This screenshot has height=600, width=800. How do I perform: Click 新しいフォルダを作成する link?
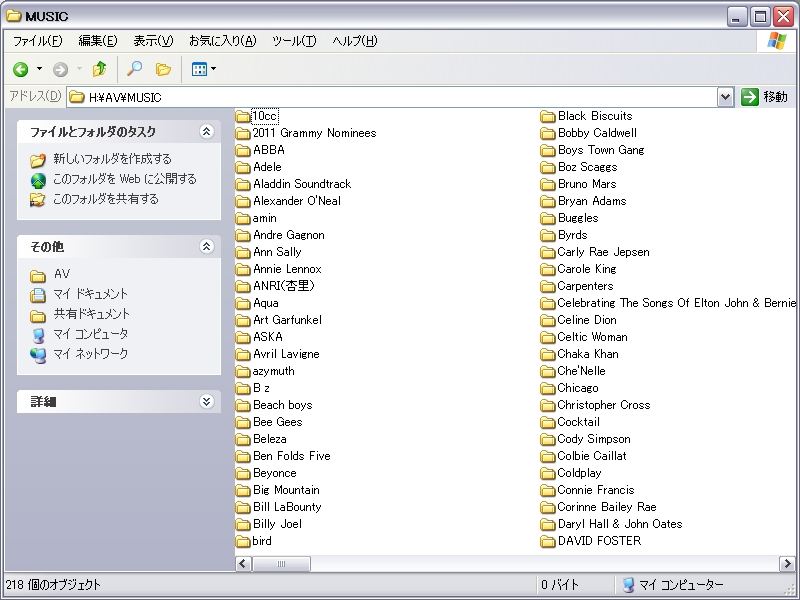(112, 159)
